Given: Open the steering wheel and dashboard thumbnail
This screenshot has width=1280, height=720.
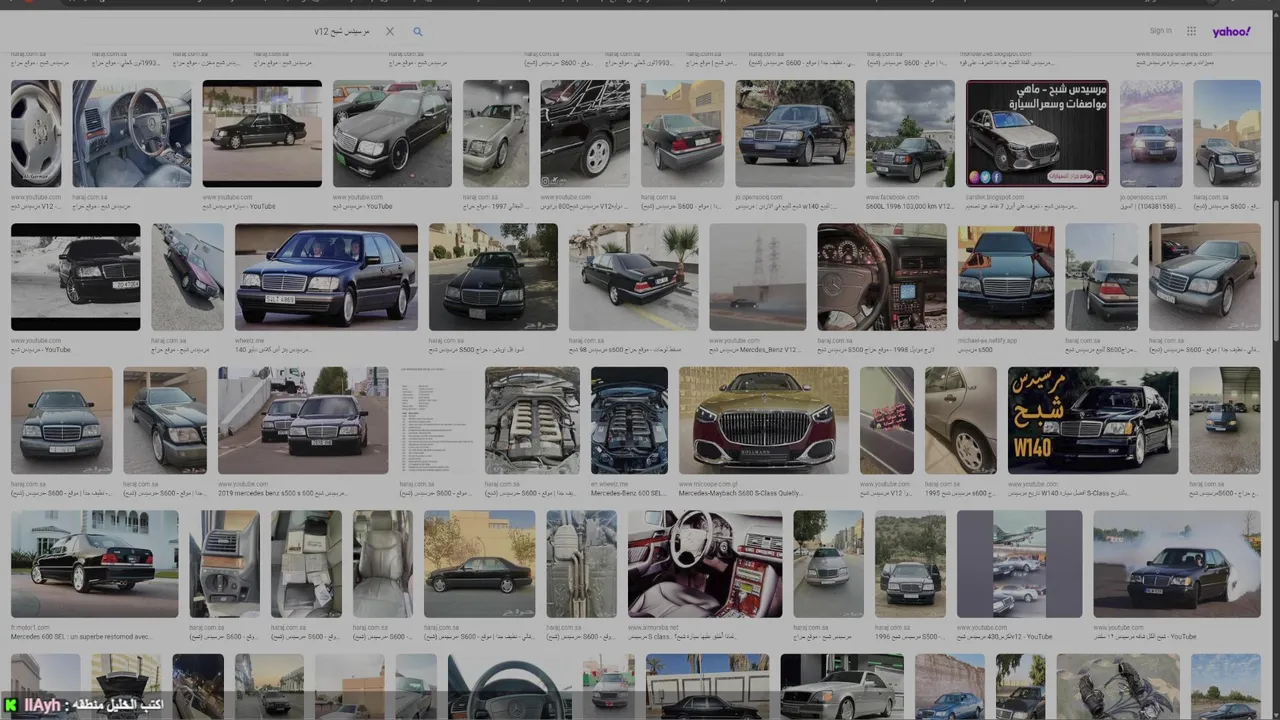Looking at the screenshot, I should coord(882,277).
